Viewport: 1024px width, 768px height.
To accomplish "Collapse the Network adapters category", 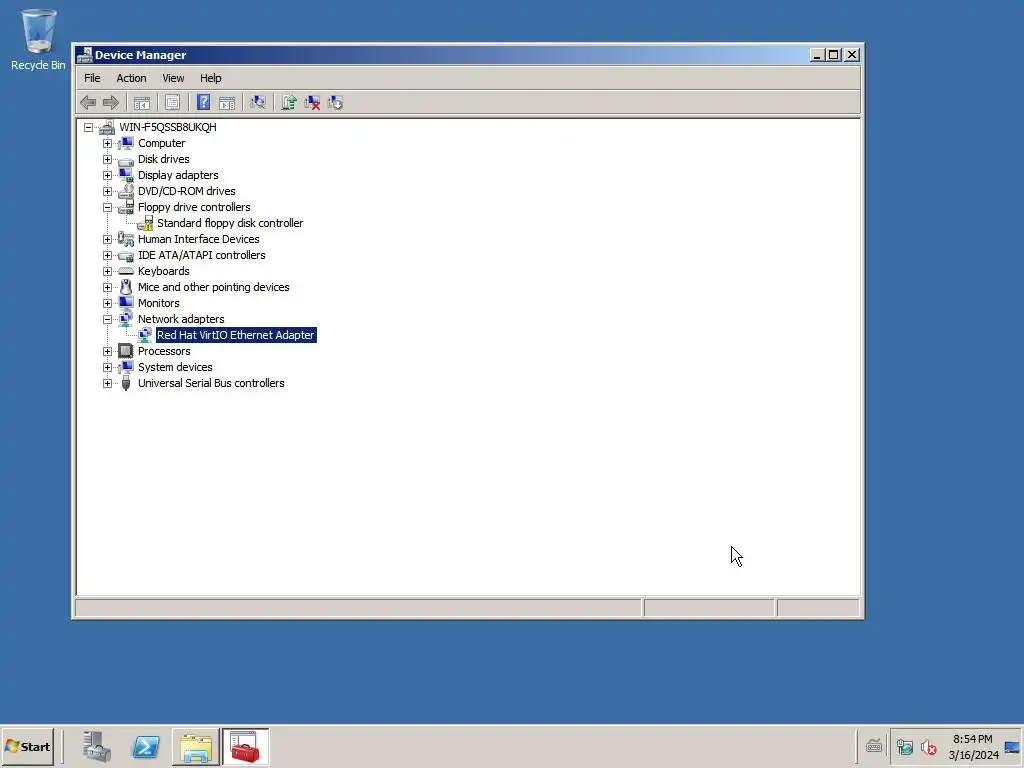I will [x=107, y=319].
